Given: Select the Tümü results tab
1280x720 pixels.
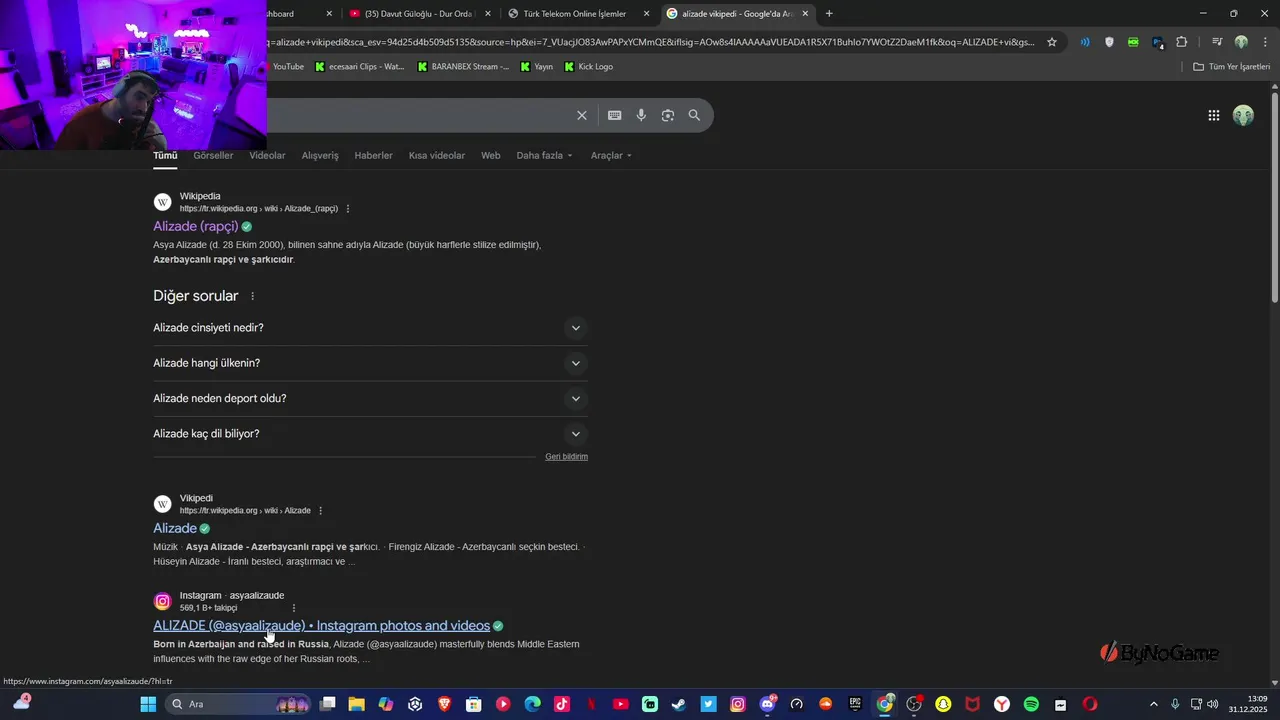Looking at the screenshot, I should (x=165, y=156).
